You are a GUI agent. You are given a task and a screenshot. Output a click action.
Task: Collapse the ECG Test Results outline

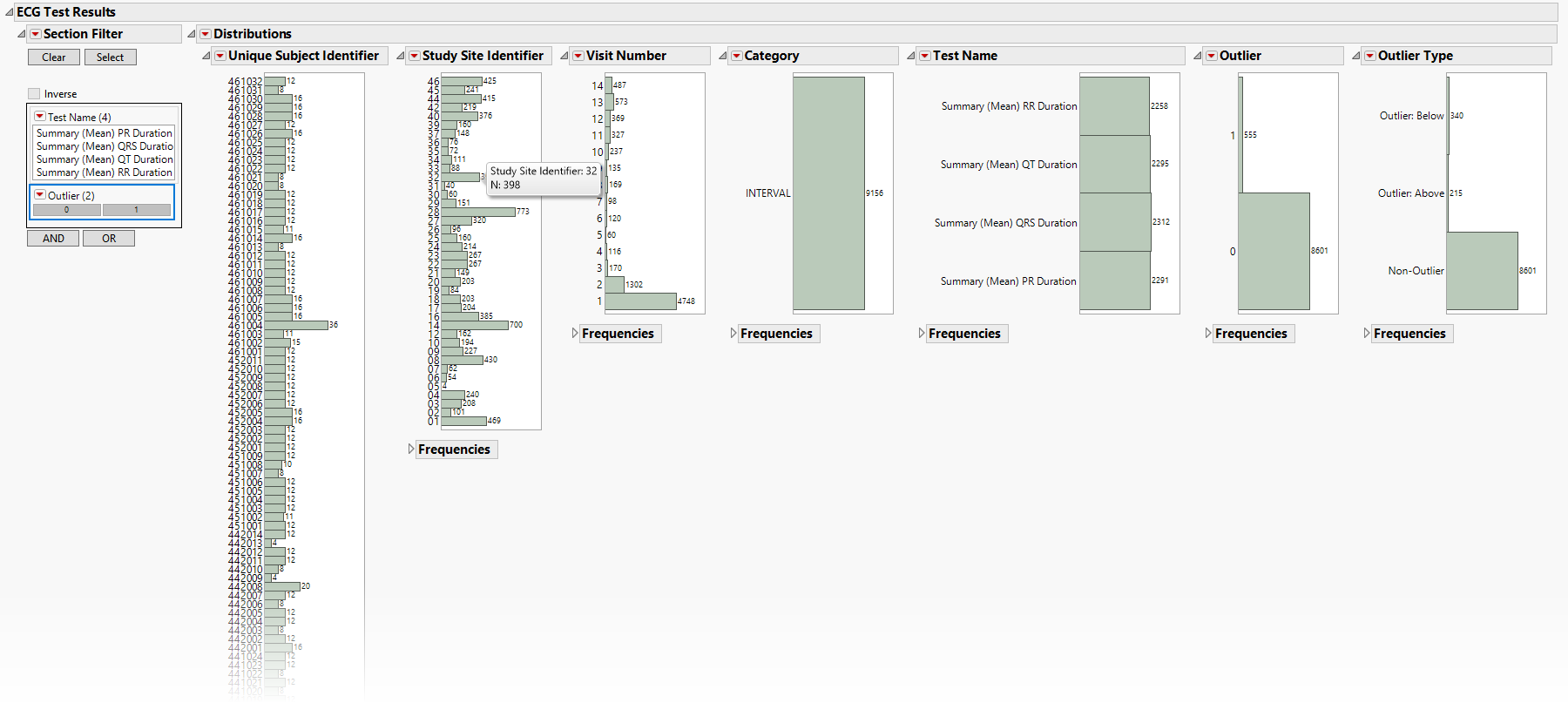pos(9,12)
